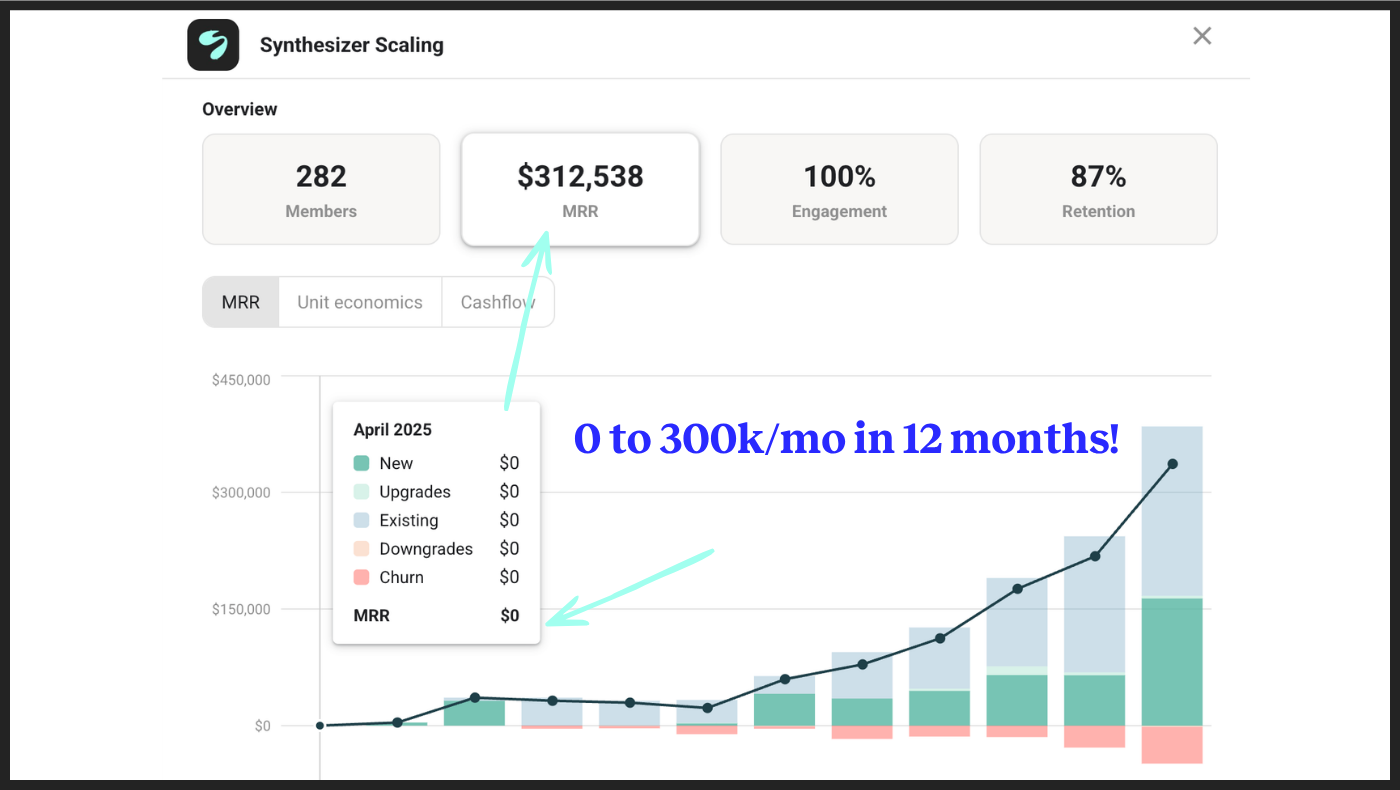
Task: Click the Churn legend color swatch
Action: click(x=361, y=577)
